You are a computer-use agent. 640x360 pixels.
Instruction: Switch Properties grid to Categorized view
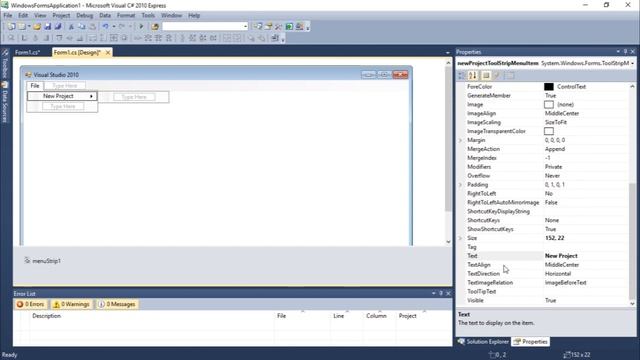point(462,76)
